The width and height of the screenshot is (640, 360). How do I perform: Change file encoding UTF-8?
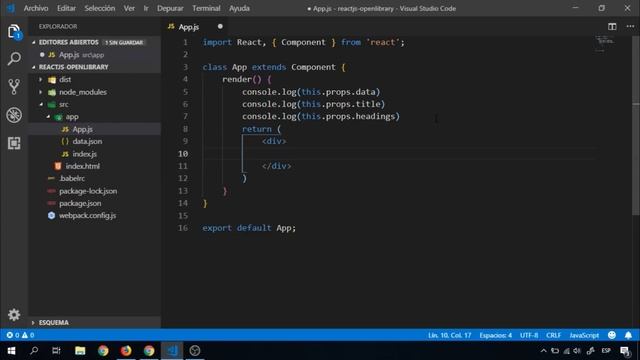529,335
